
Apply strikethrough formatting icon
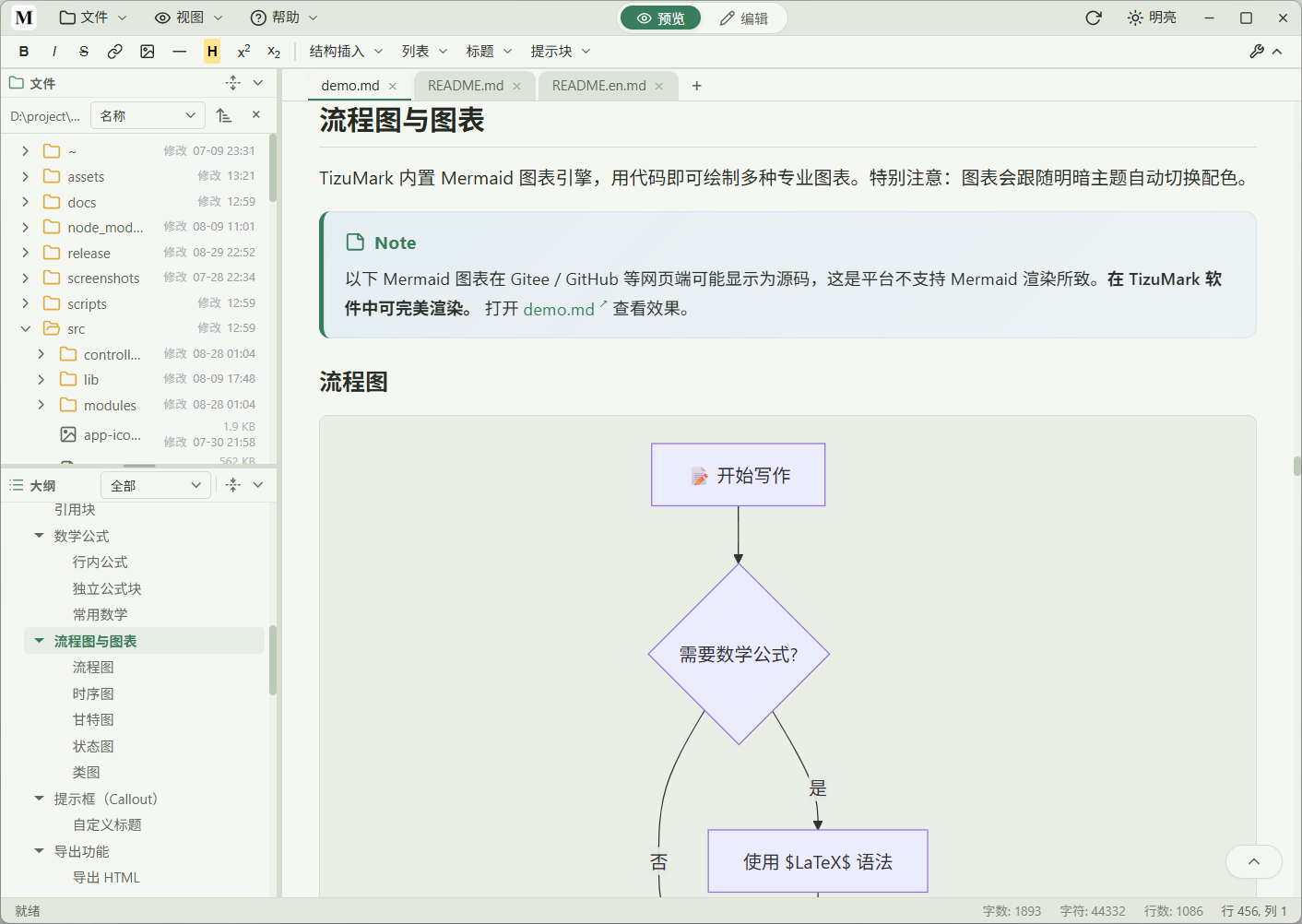click(84, 52)
